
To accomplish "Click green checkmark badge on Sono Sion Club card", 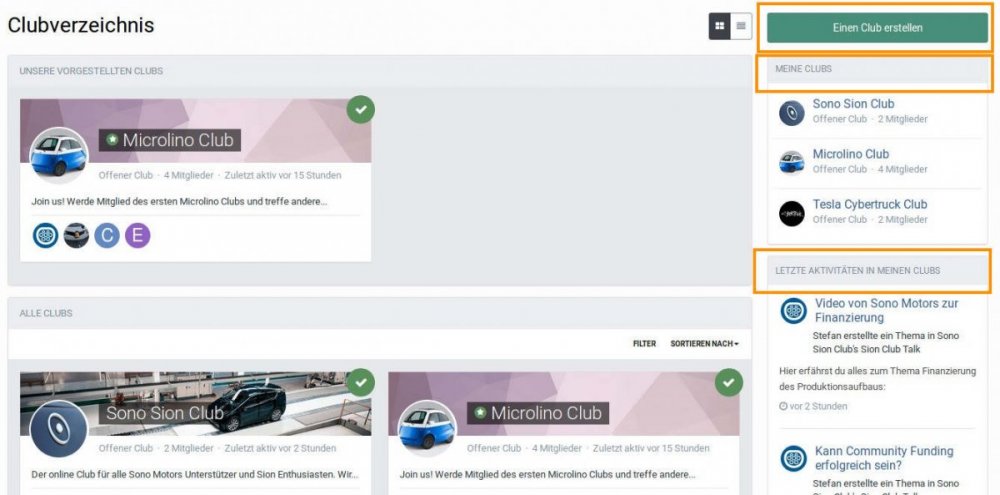I will [x=361, y=382].
